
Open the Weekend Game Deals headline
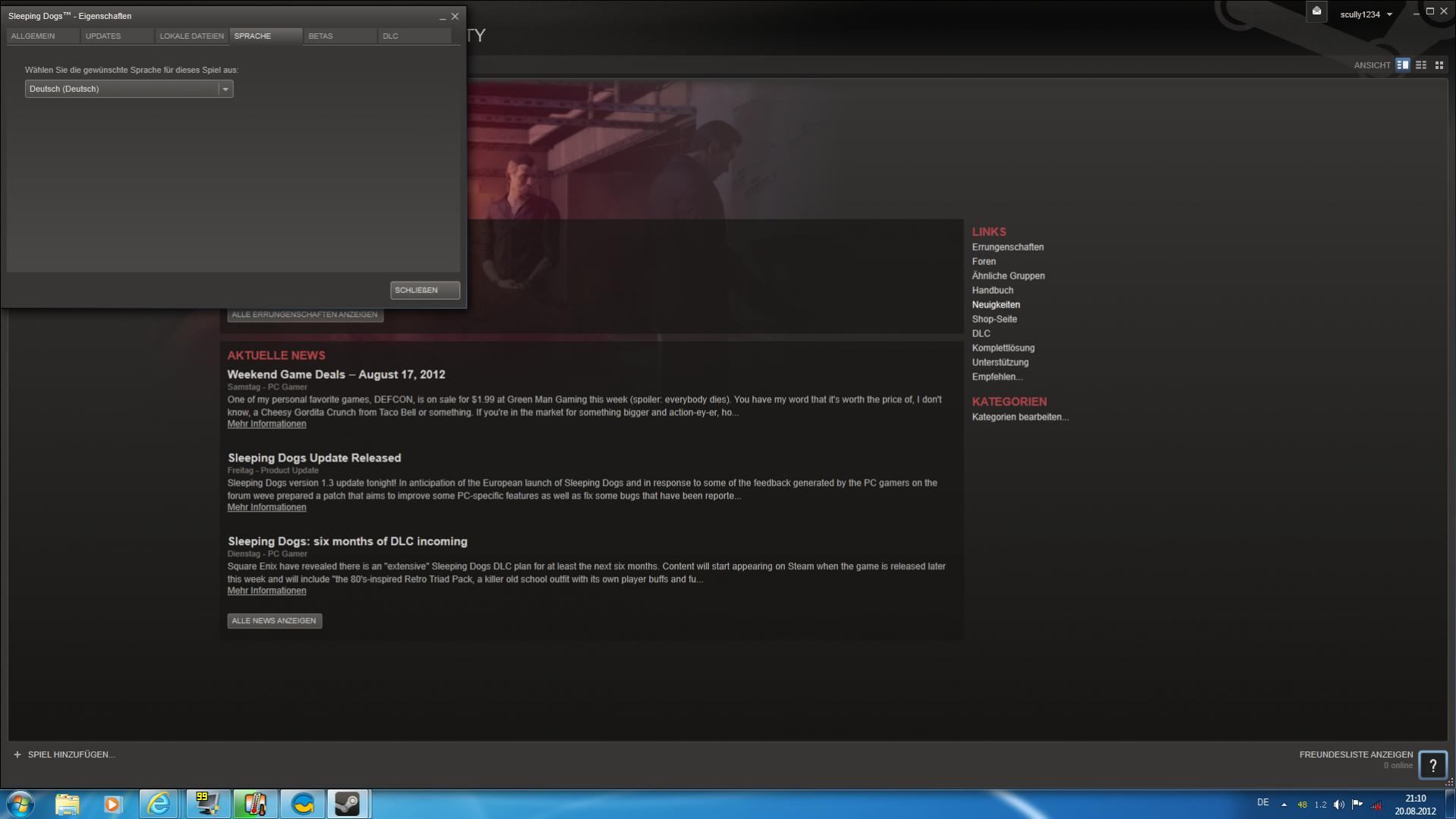pyautogui.click(x=336, y=374)
